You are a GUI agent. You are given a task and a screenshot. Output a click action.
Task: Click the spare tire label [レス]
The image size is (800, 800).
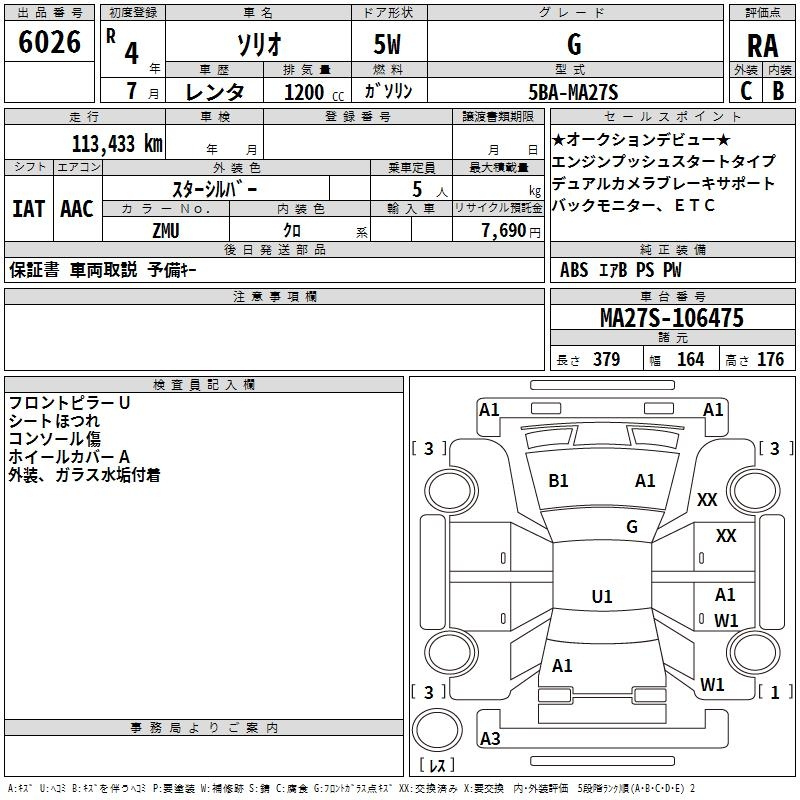pyautogui.click(x=437, y=765)
